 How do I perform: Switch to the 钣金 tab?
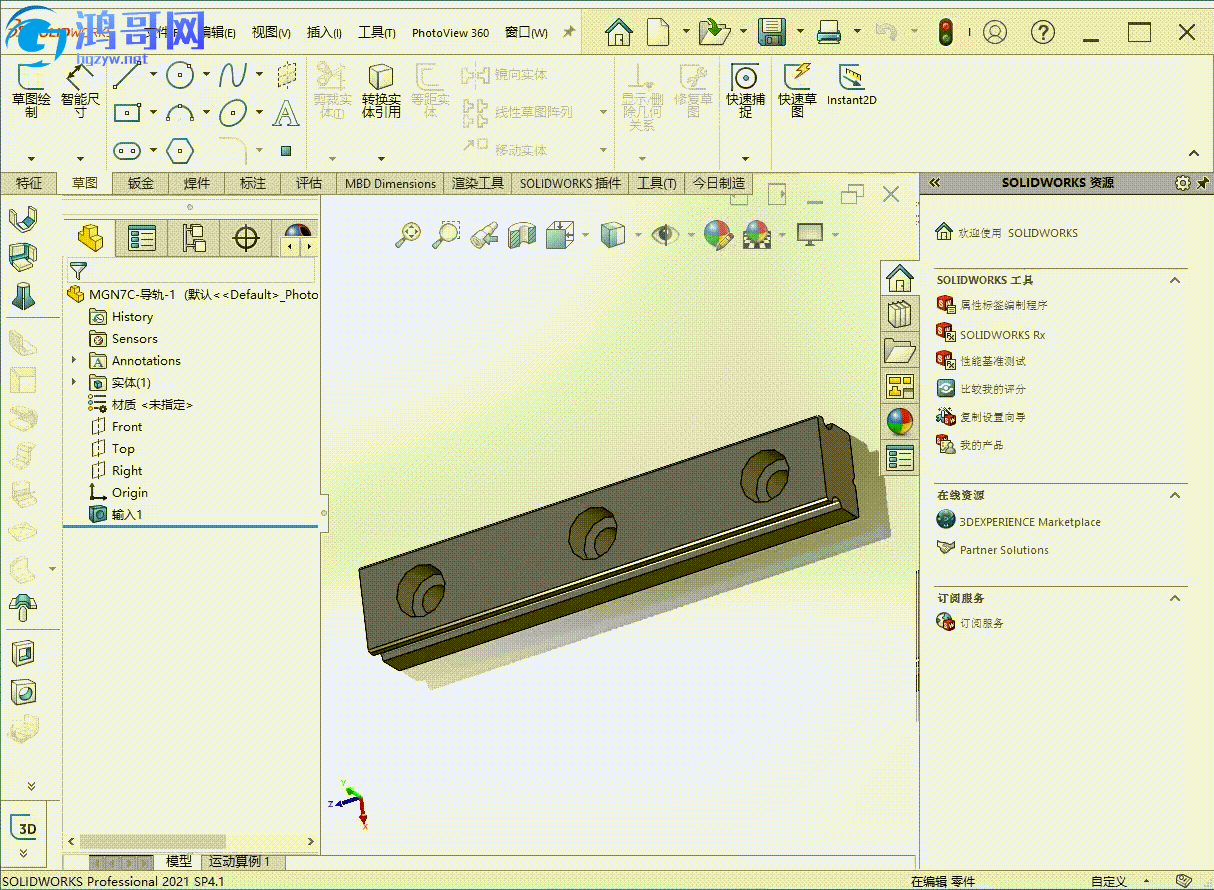coord(141,183)
